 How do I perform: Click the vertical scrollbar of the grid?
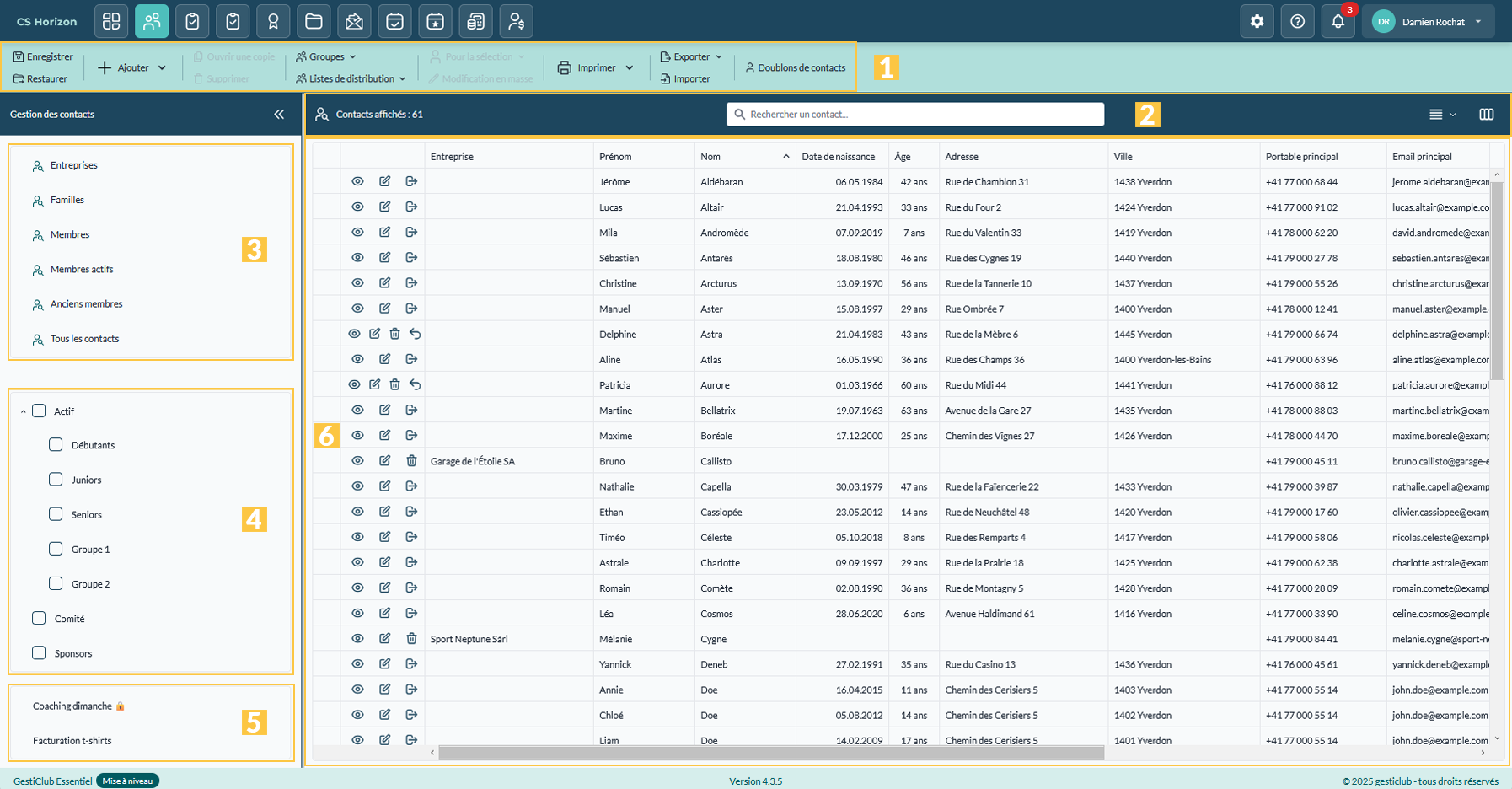(x=1497, y=281)
